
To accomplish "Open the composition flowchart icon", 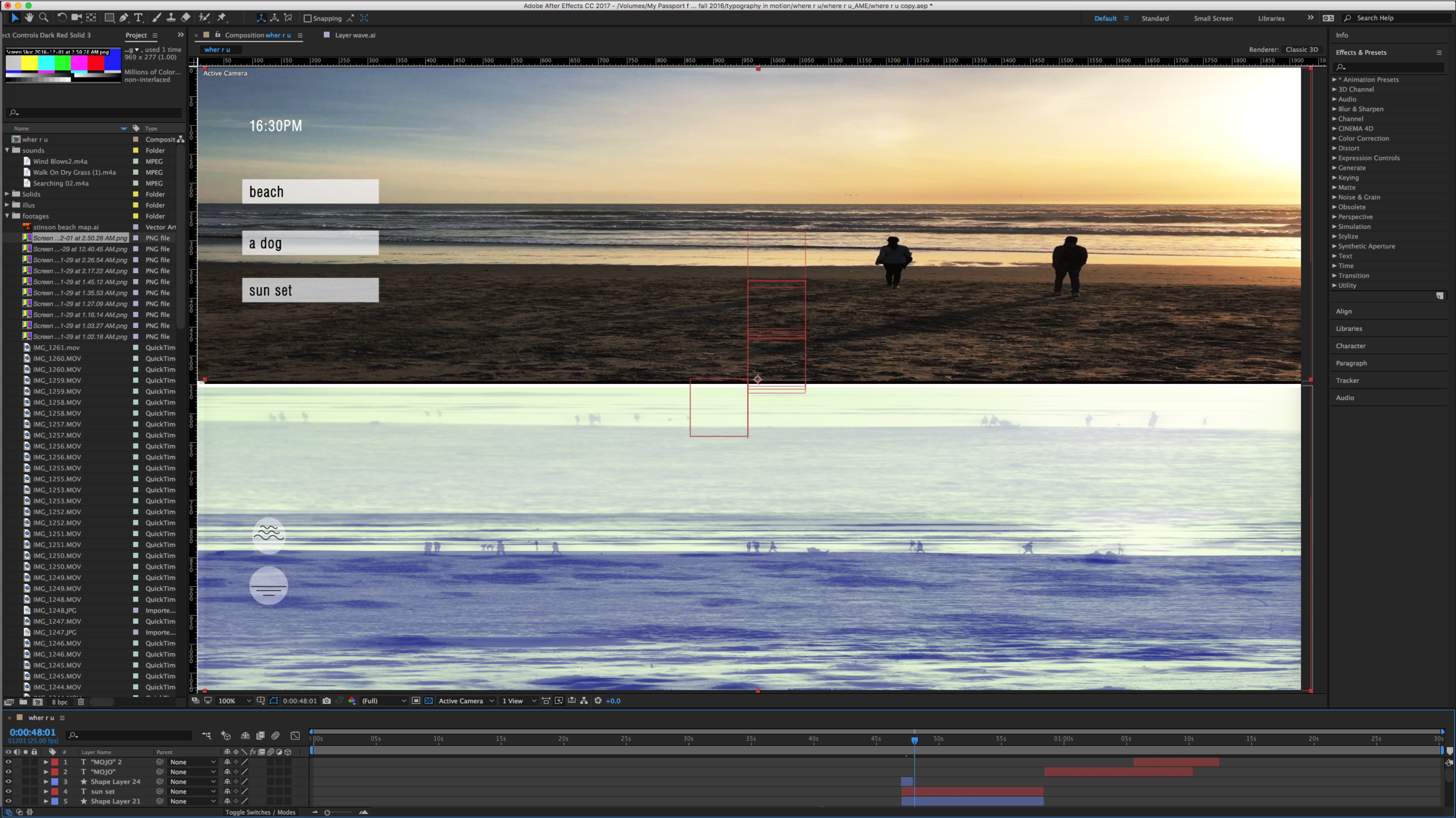I will (x=584, y=701).
